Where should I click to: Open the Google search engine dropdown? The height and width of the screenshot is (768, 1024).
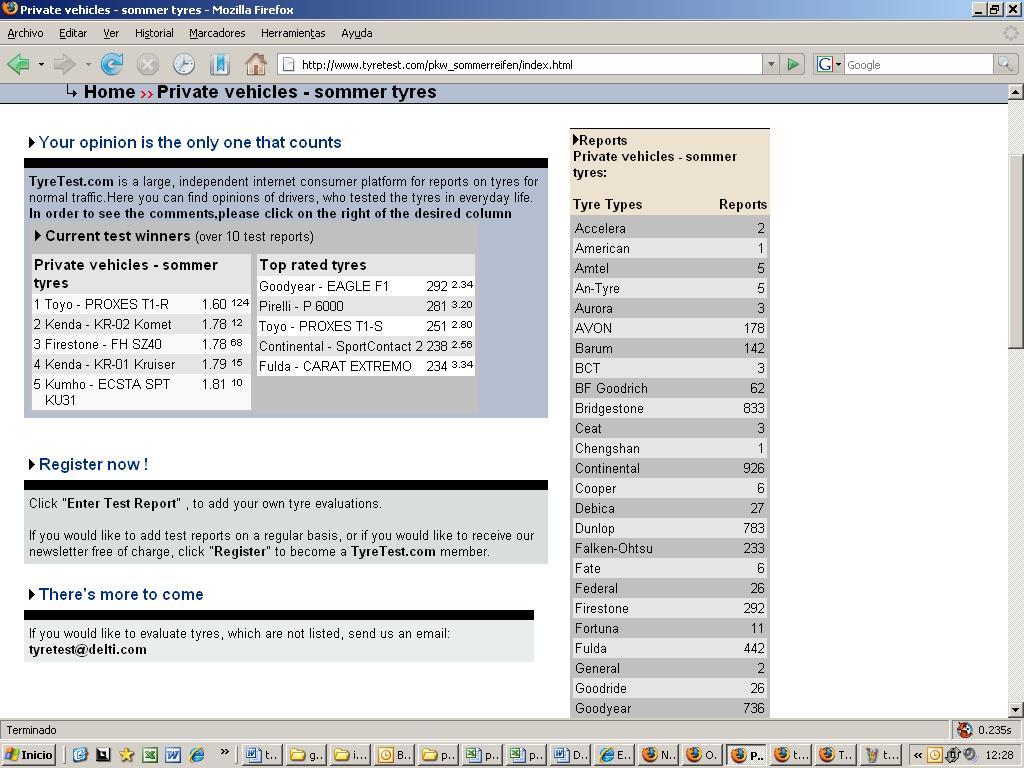coord(839,65)
